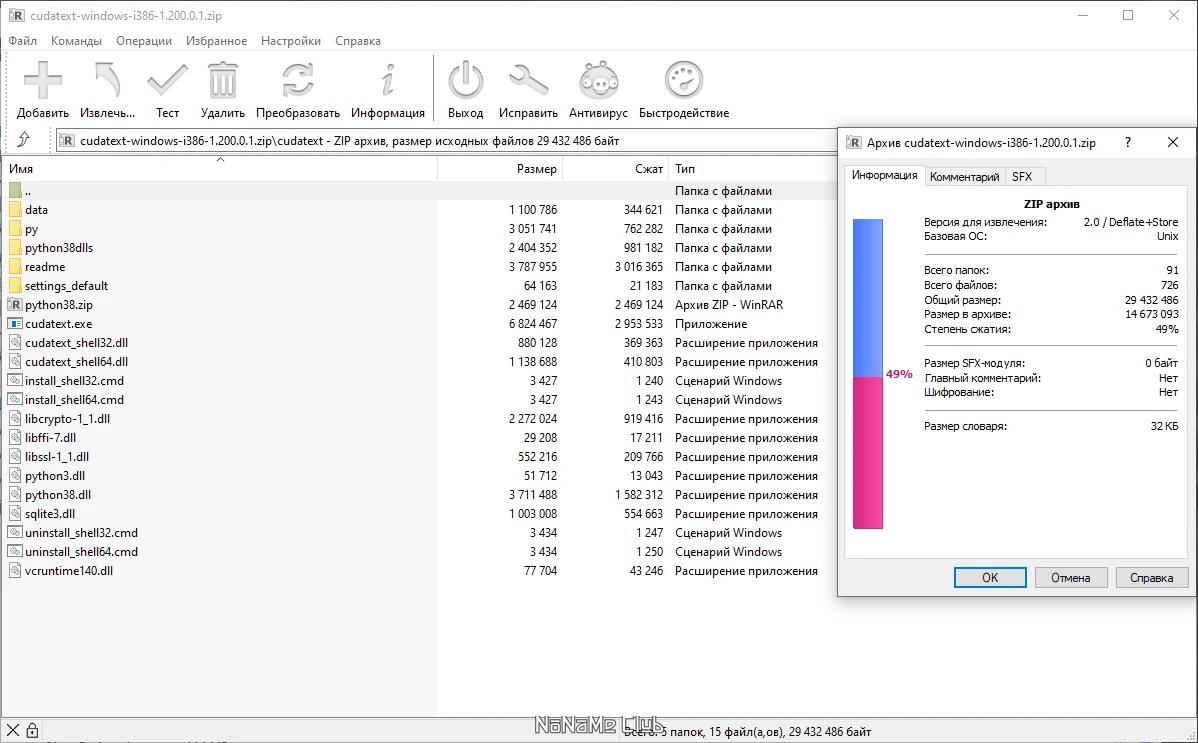Open the Избранное menu
The image size is (1198, 743).
(216, 41)
